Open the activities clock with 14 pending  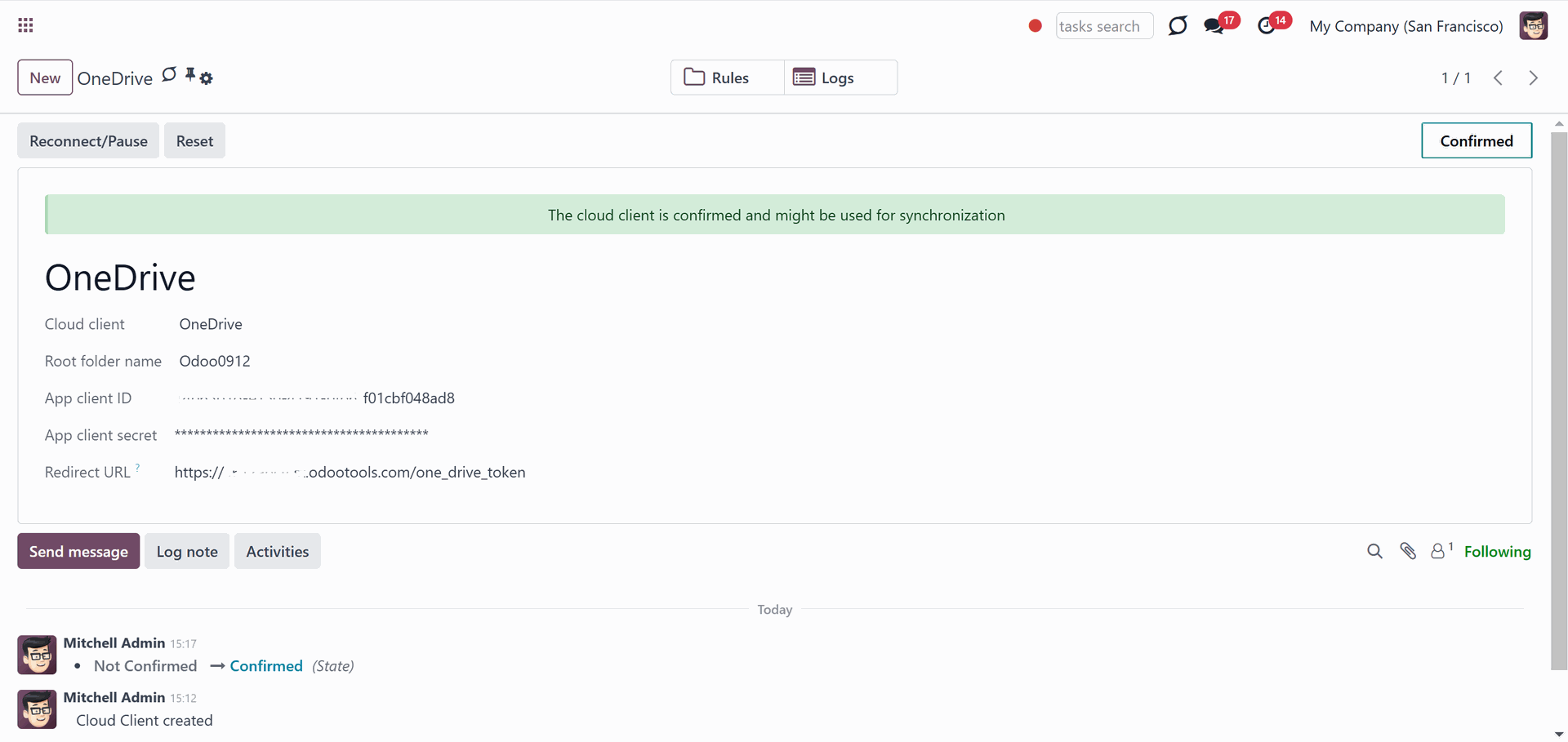pos(1274,24)
